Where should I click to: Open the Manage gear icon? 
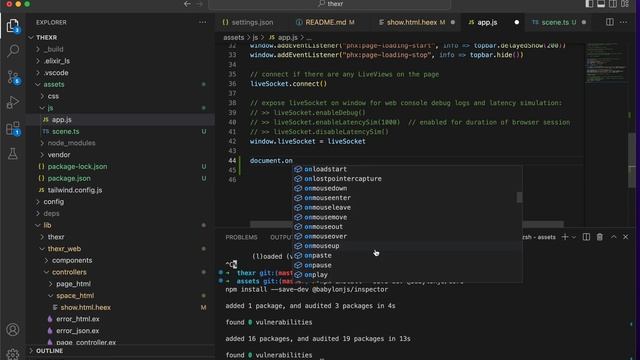click(13, 353)
